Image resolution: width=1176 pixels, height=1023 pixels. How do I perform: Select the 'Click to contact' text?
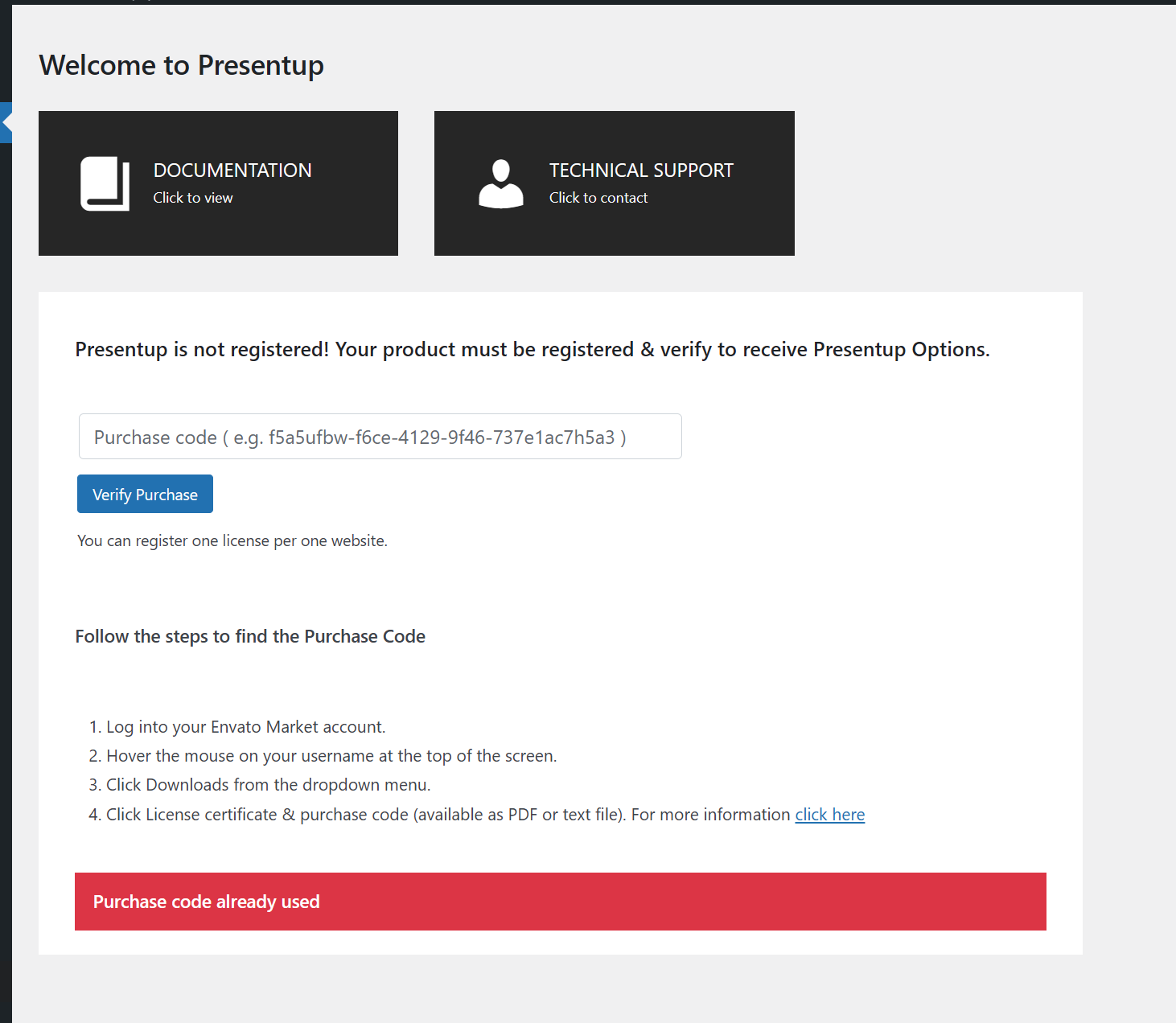click(x=598, y=198)
